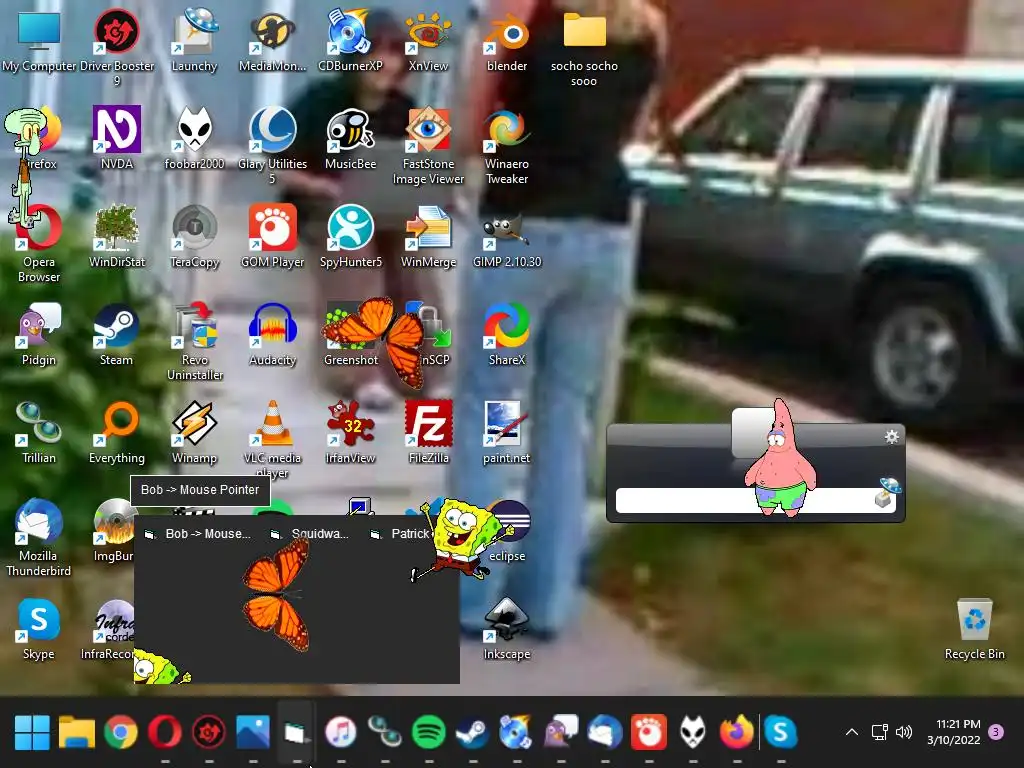Viewport: 1024px width, 768px height.
Task: Select the MusicBee desktop shortcut
Action: [350, 137]
